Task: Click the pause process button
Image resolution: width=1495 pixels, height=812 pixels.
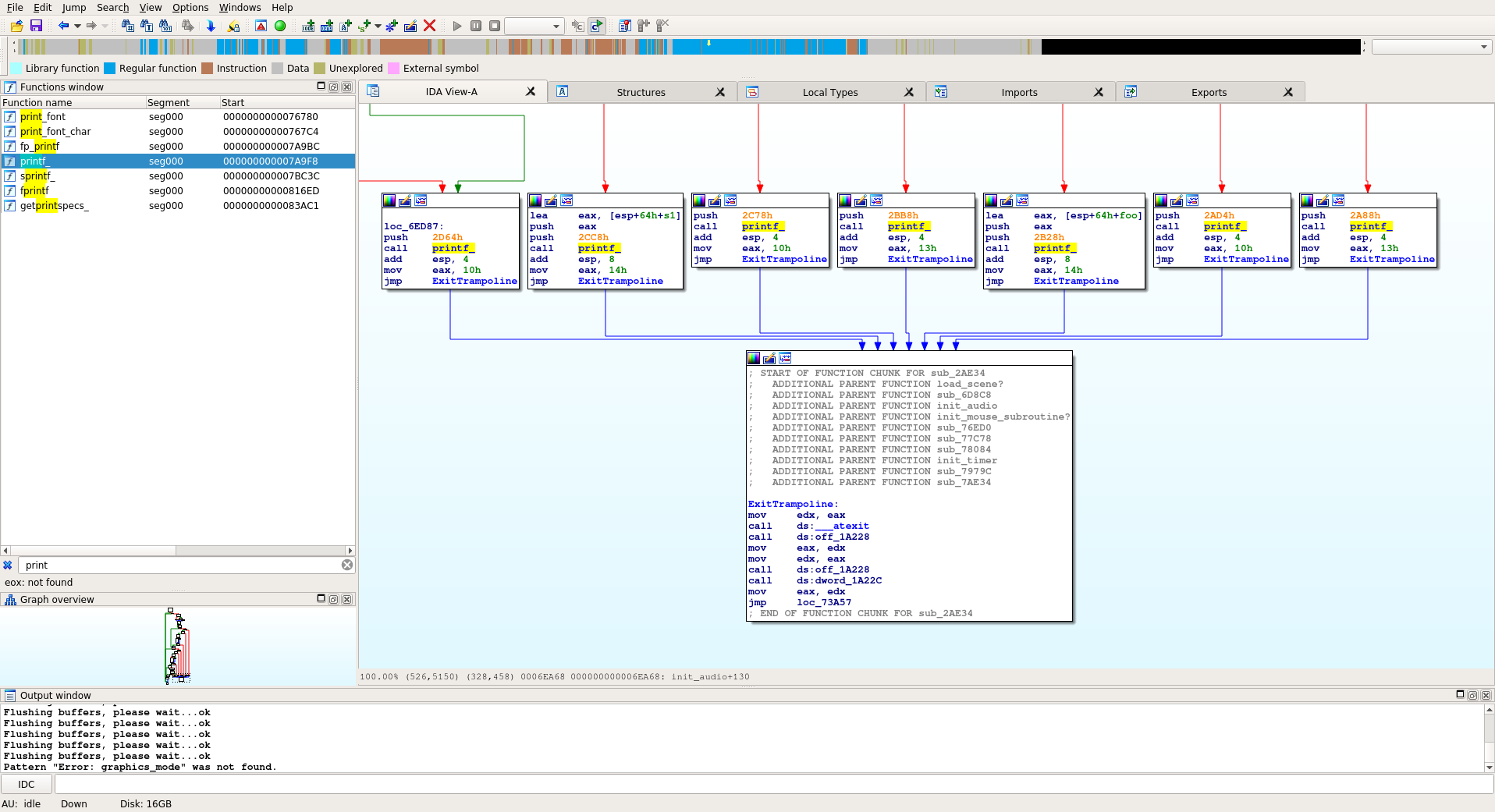Action: click(x=476, y=26)
